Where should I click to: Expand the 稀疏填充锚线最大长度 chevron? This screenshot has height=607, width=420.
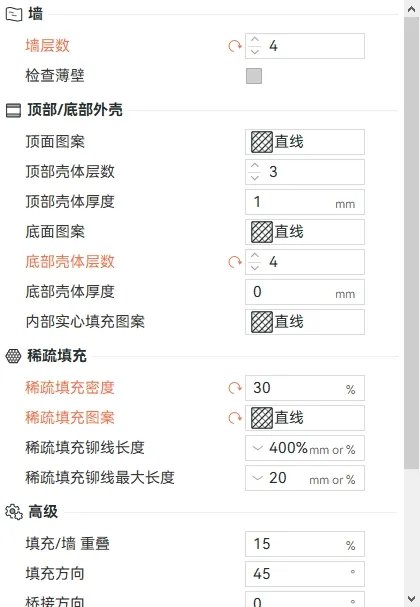pos(257,478)
